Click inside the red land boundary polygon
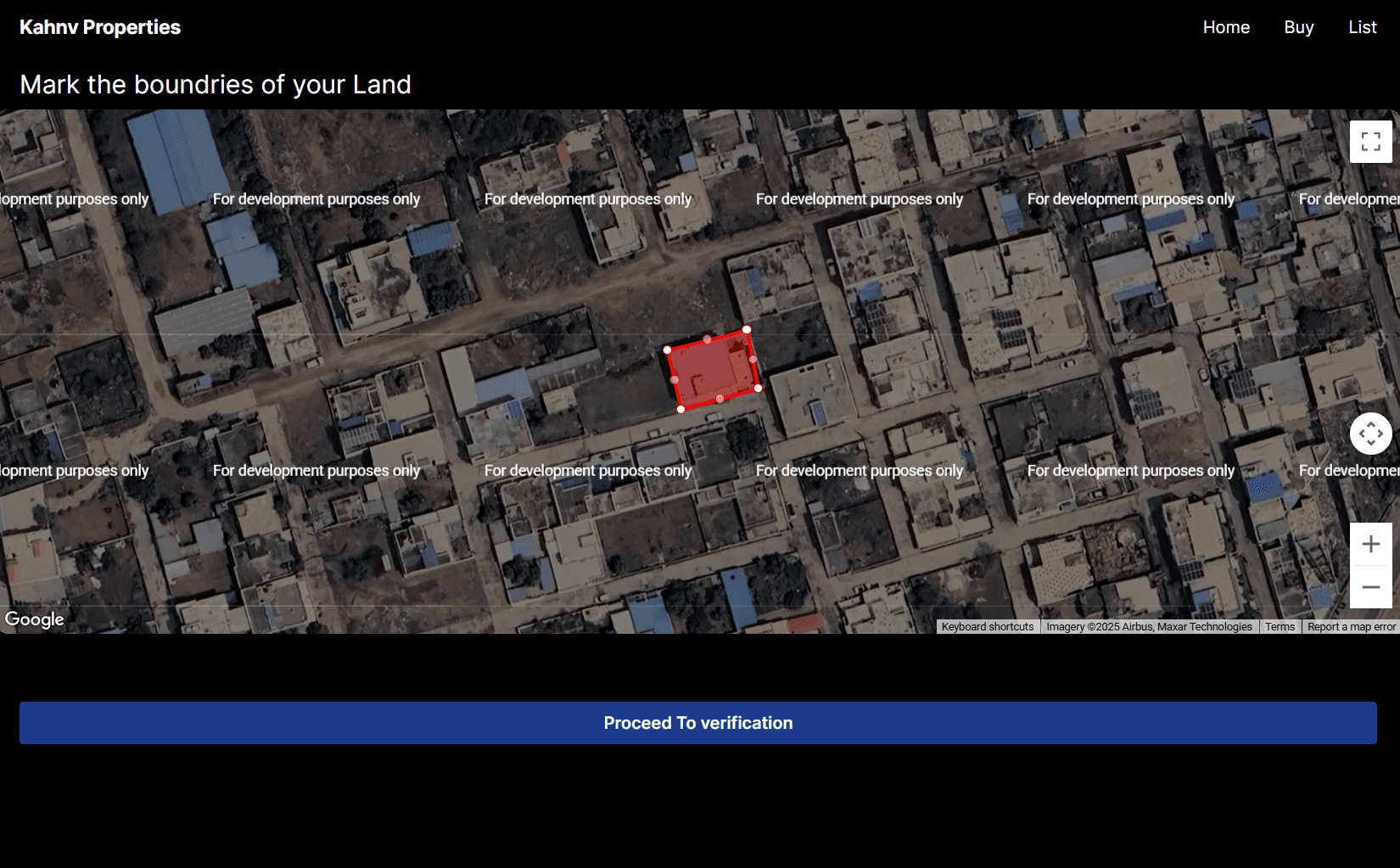 pos(713,369)
